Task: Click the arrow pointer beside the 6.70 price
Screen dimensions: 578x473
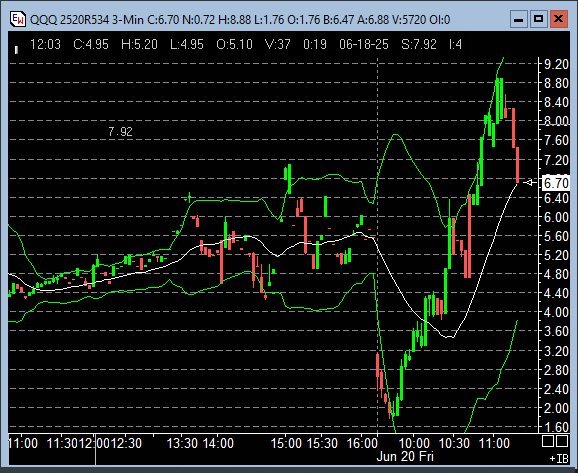Action: [x=530, y=182]
